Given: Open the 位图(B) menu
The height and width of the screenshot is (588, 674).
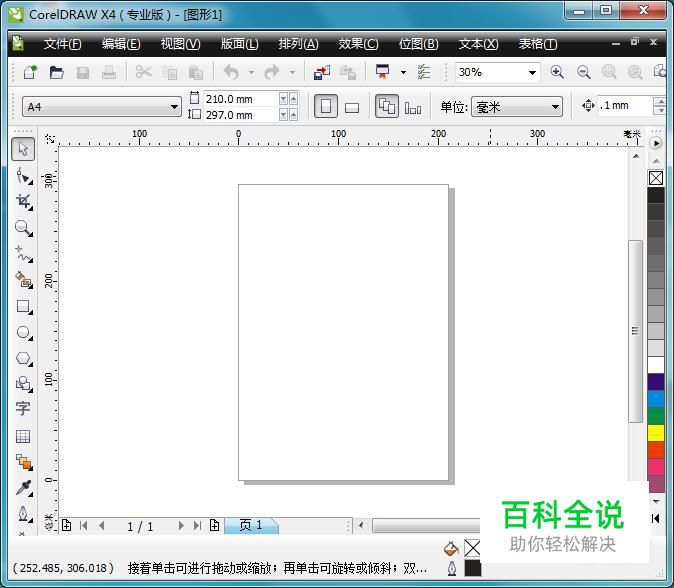Looking at the screenshot, I should tap(419, 44).
